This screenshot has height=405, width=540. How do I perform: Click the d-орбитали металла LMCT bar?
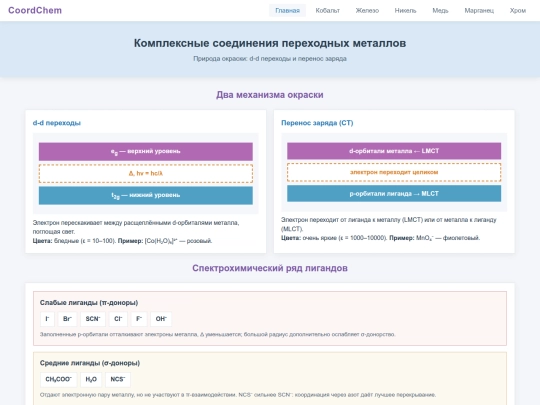tap(394, 151)
